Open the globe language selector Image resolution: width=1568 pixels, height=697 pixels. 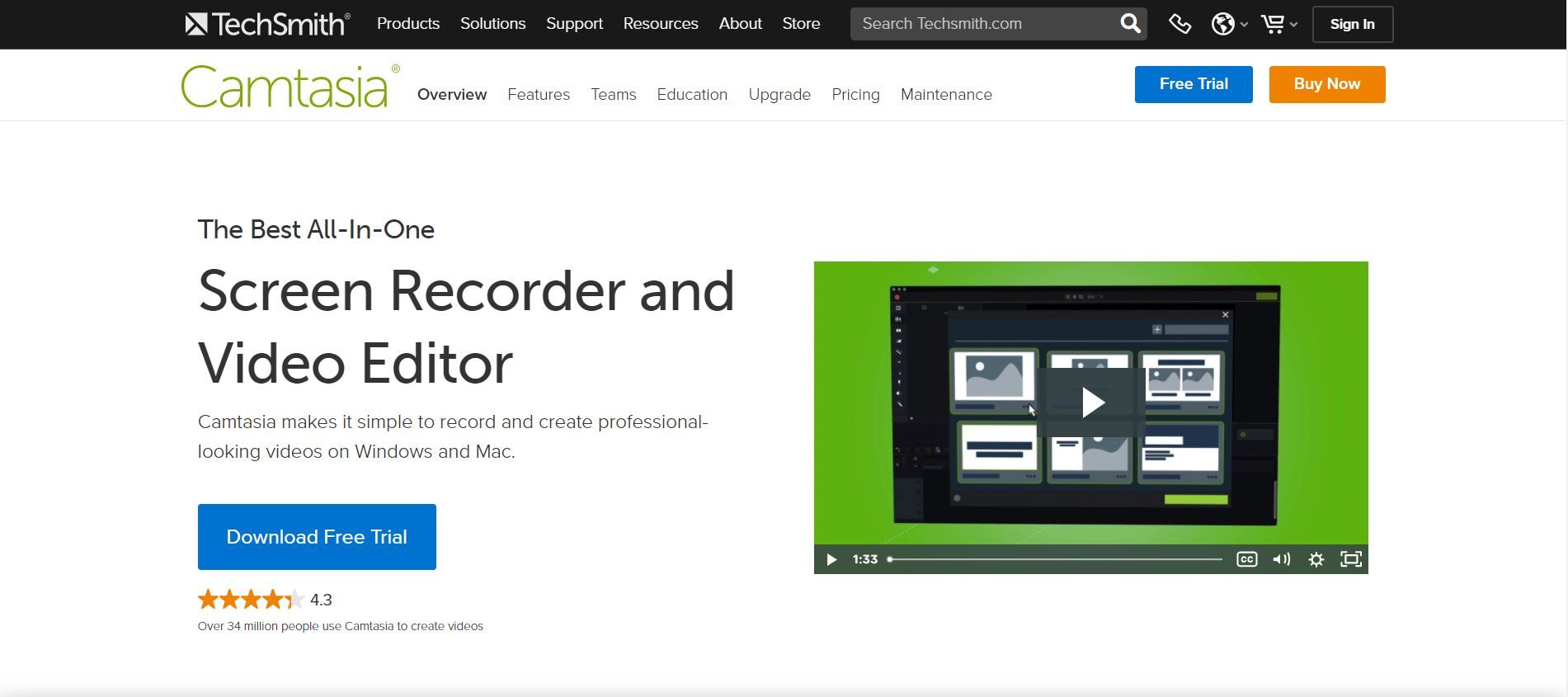coord(1229,24)
